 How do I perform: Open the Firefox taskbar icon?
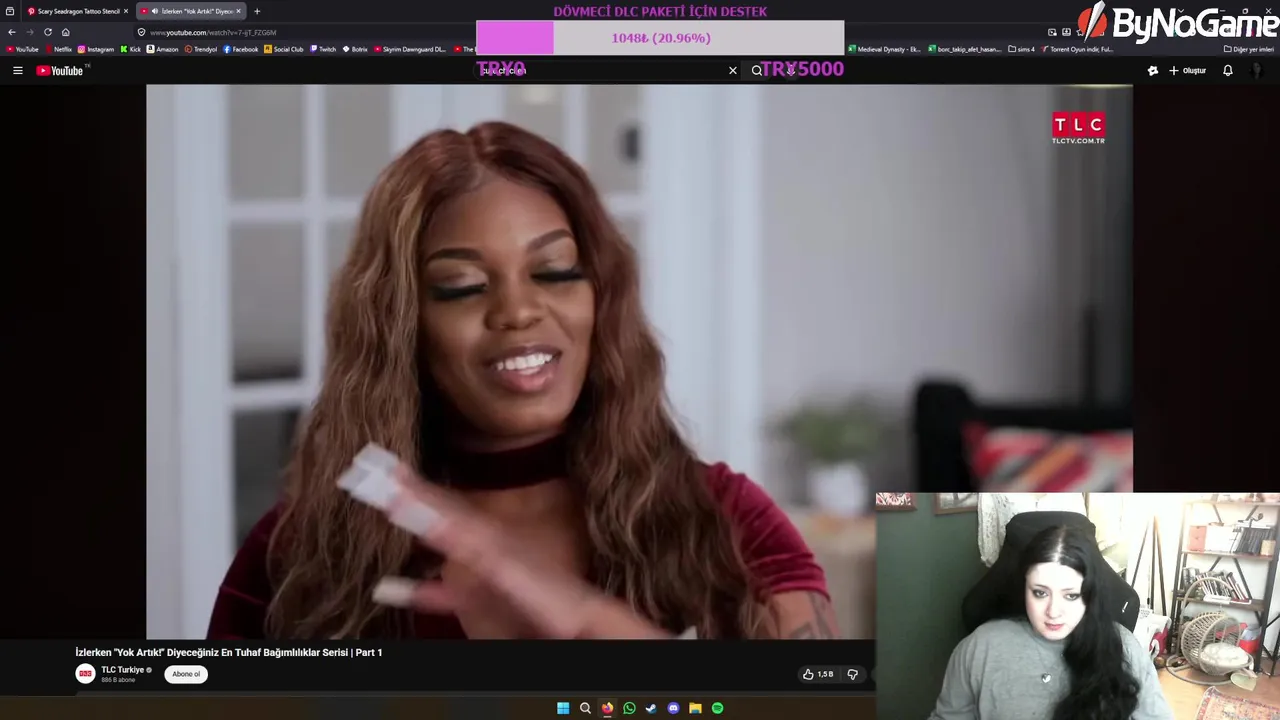click(x=607, y=708)
